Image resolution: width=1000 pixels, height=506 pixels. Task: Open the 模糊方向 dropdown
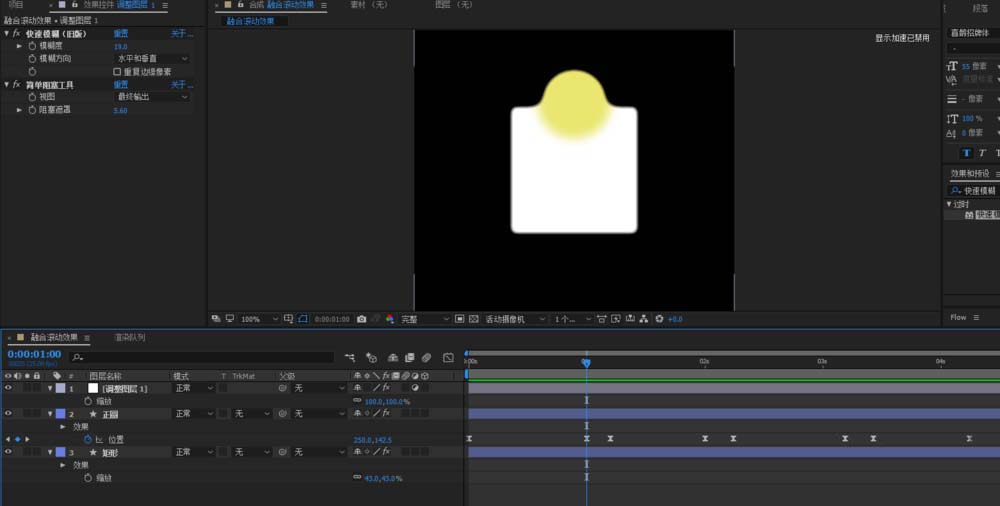coord(152,59)
